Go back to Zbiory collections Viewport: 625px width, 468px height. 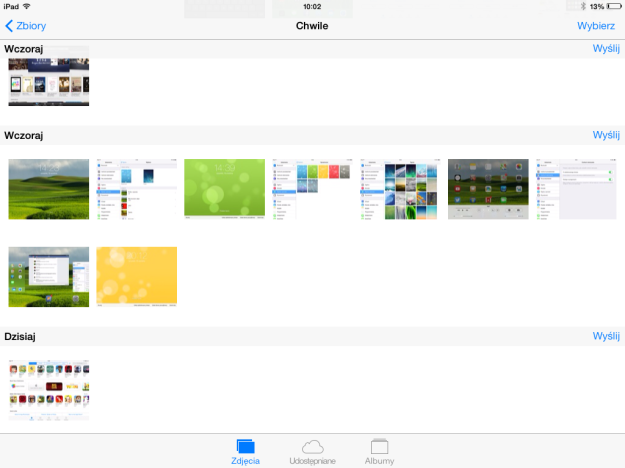click(x=26, y=26)
